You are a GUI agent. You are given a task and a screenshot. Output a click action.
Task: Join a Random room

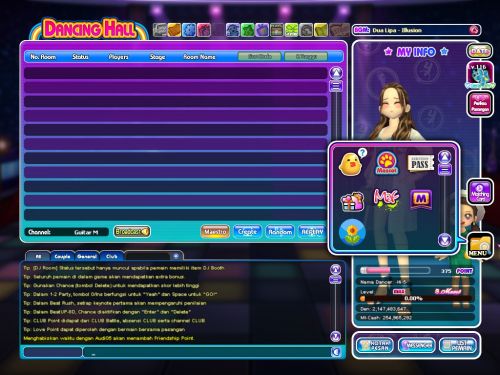280,231
